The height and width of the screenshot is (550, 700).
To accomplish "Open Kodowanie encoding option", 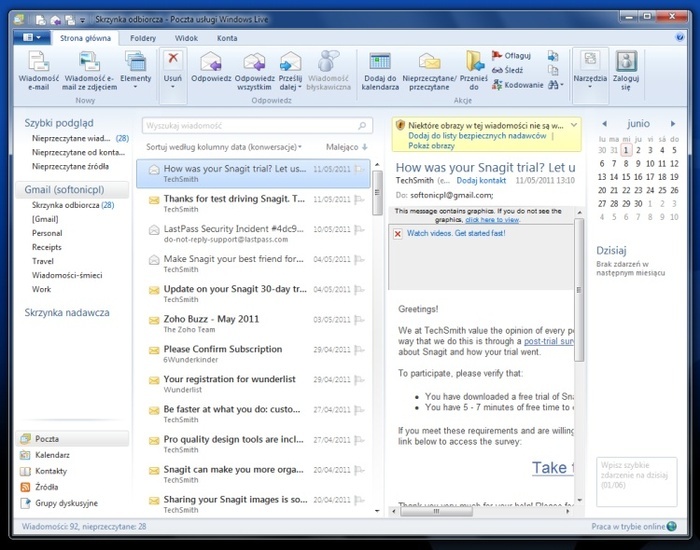I will click(518, 85).
